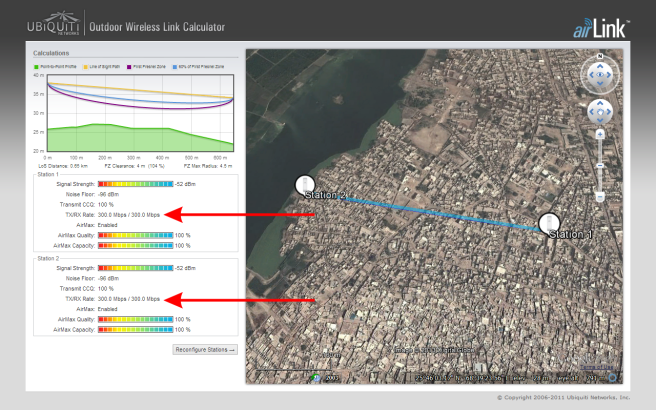The width and height of the screenshot is (656, 410).
Task: Click the hand icon in the pan control
Action: [x=599, y=111]
